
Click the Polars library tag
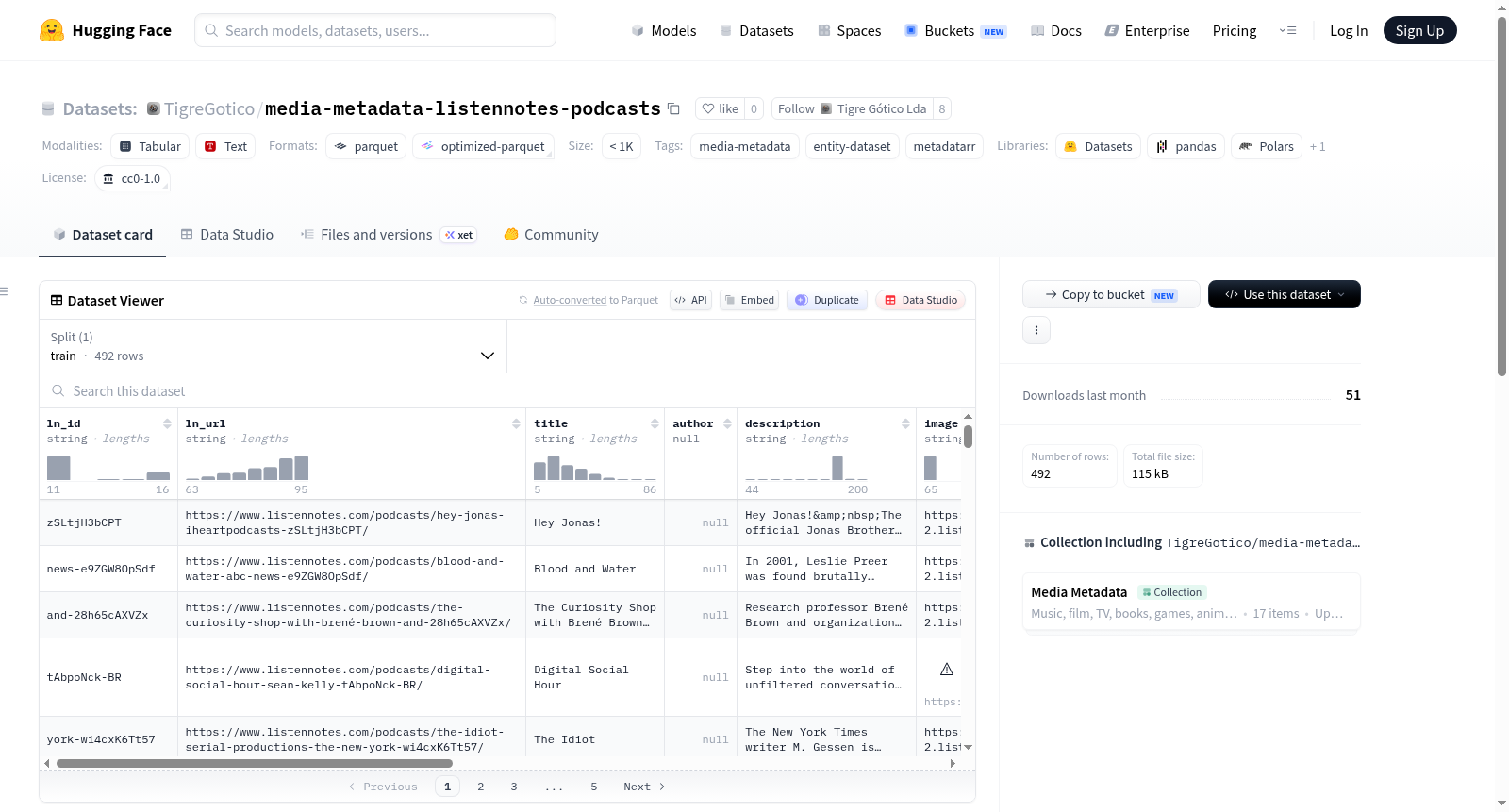(x=1266, y=146)
